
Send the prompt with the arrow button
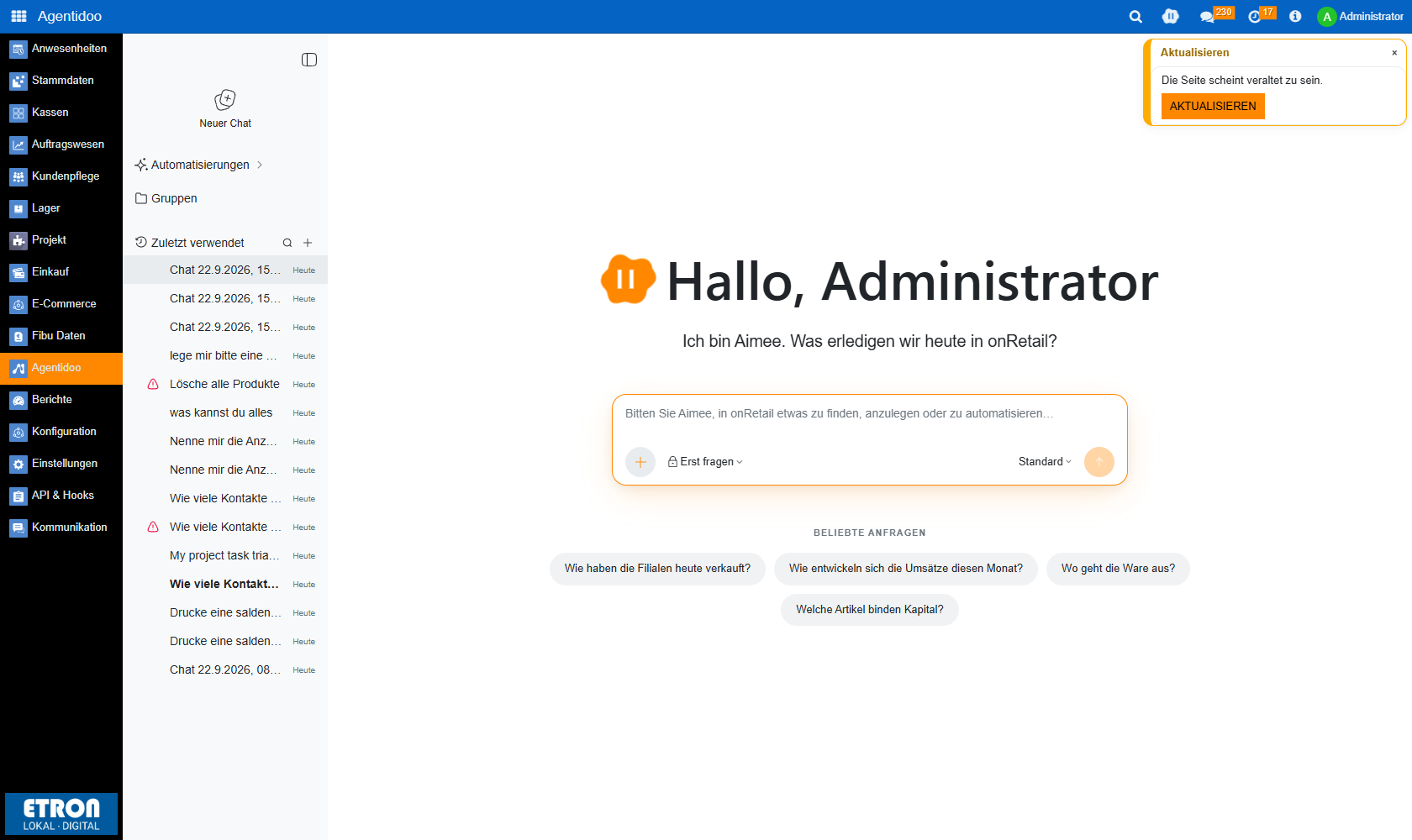point(1099,462)
